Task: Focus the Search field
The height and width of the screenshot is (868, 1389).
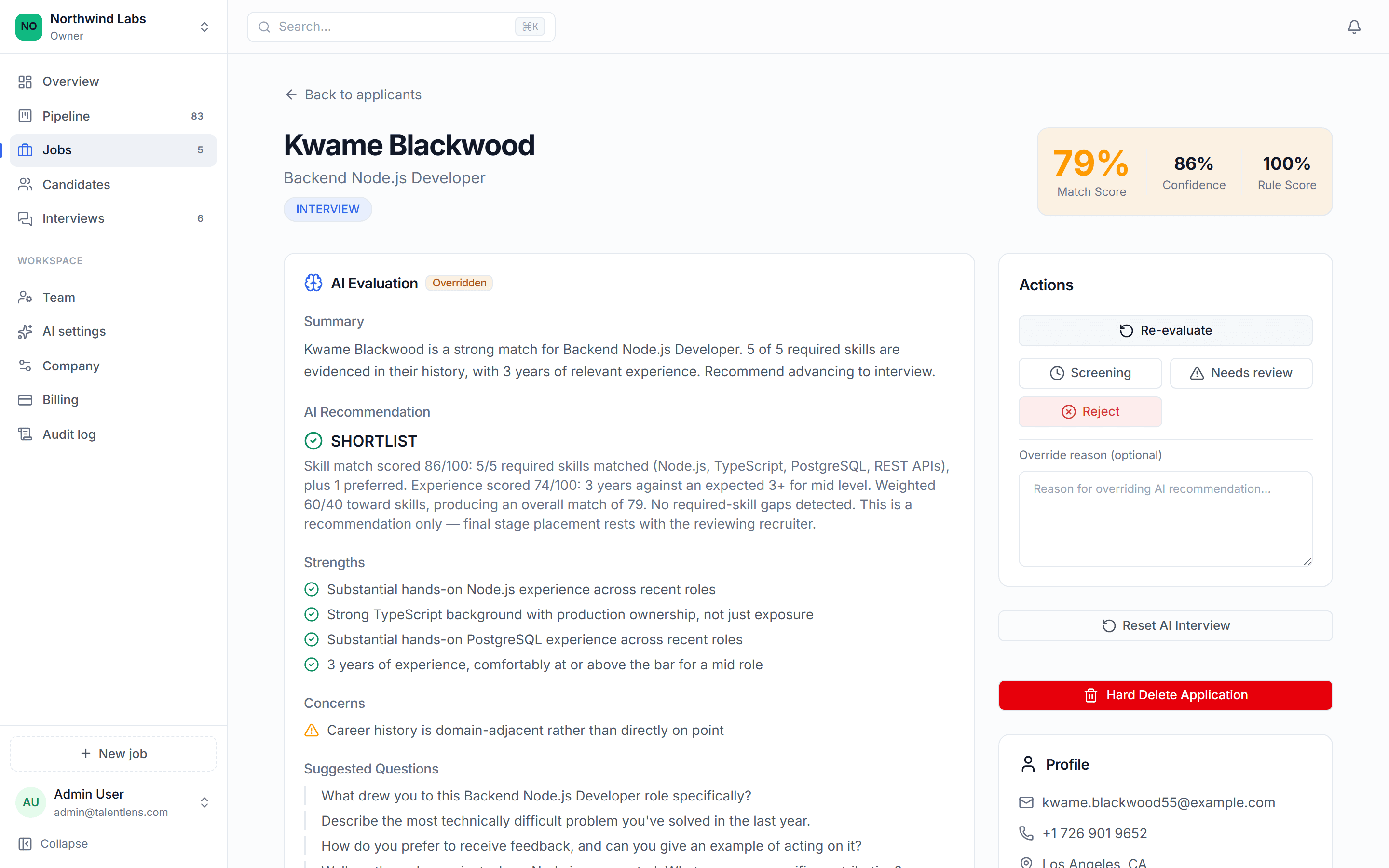Action: pos(401,27)
